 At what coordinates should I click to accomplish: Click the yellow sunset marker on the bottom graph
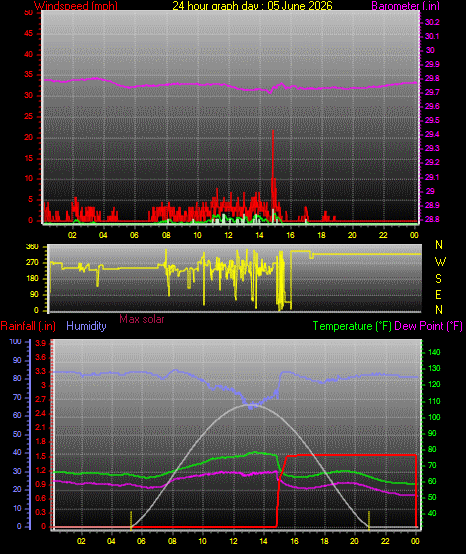(x=369, y=520)
